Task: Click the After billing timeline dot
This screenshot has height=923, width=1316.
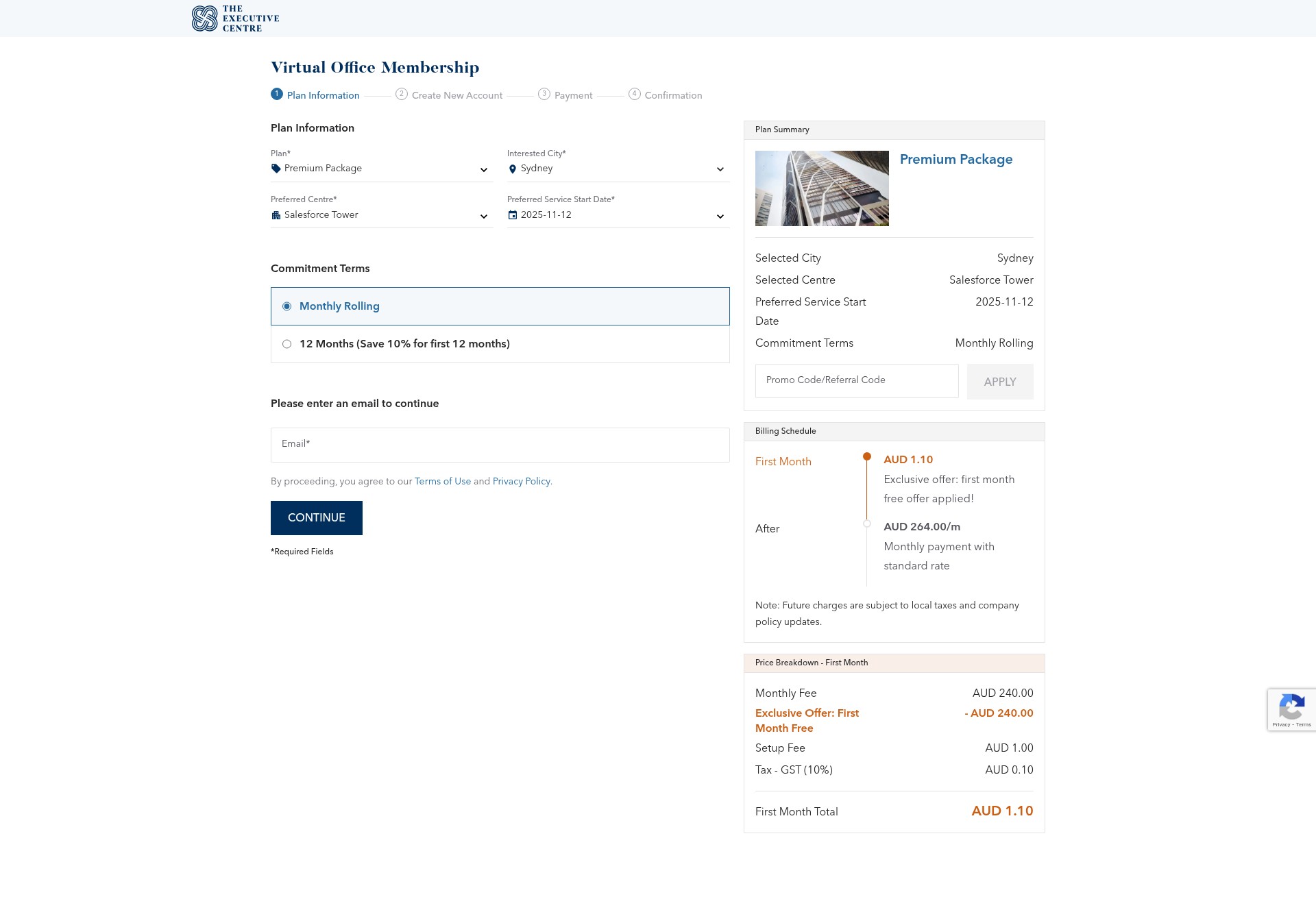Action: pyautogui.click(x=867, y=524)
